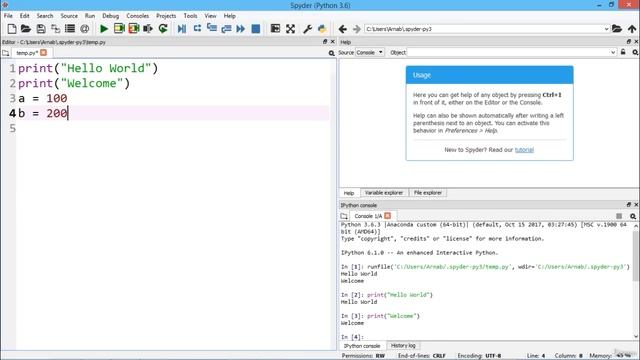Stop the current console command
This screenshot has height=360, width=640.
619,216
